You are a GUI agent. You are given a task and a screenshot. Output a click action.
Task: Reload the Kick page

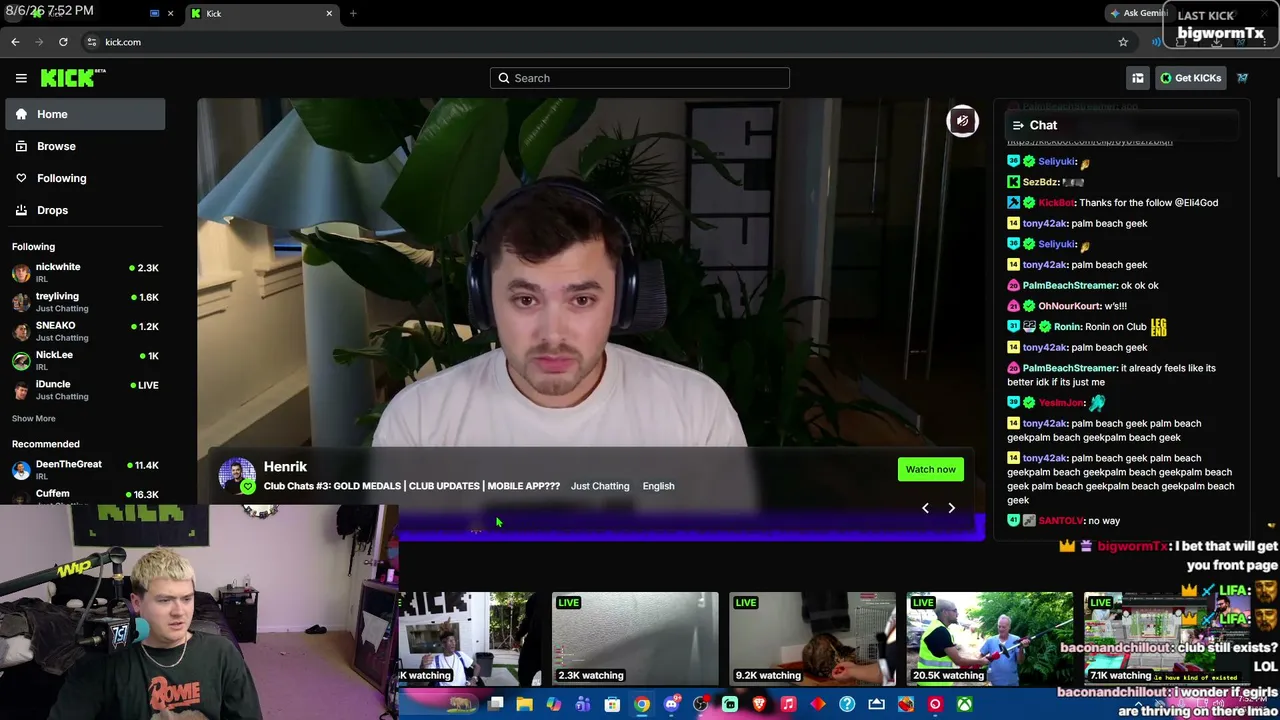(63, 42)
